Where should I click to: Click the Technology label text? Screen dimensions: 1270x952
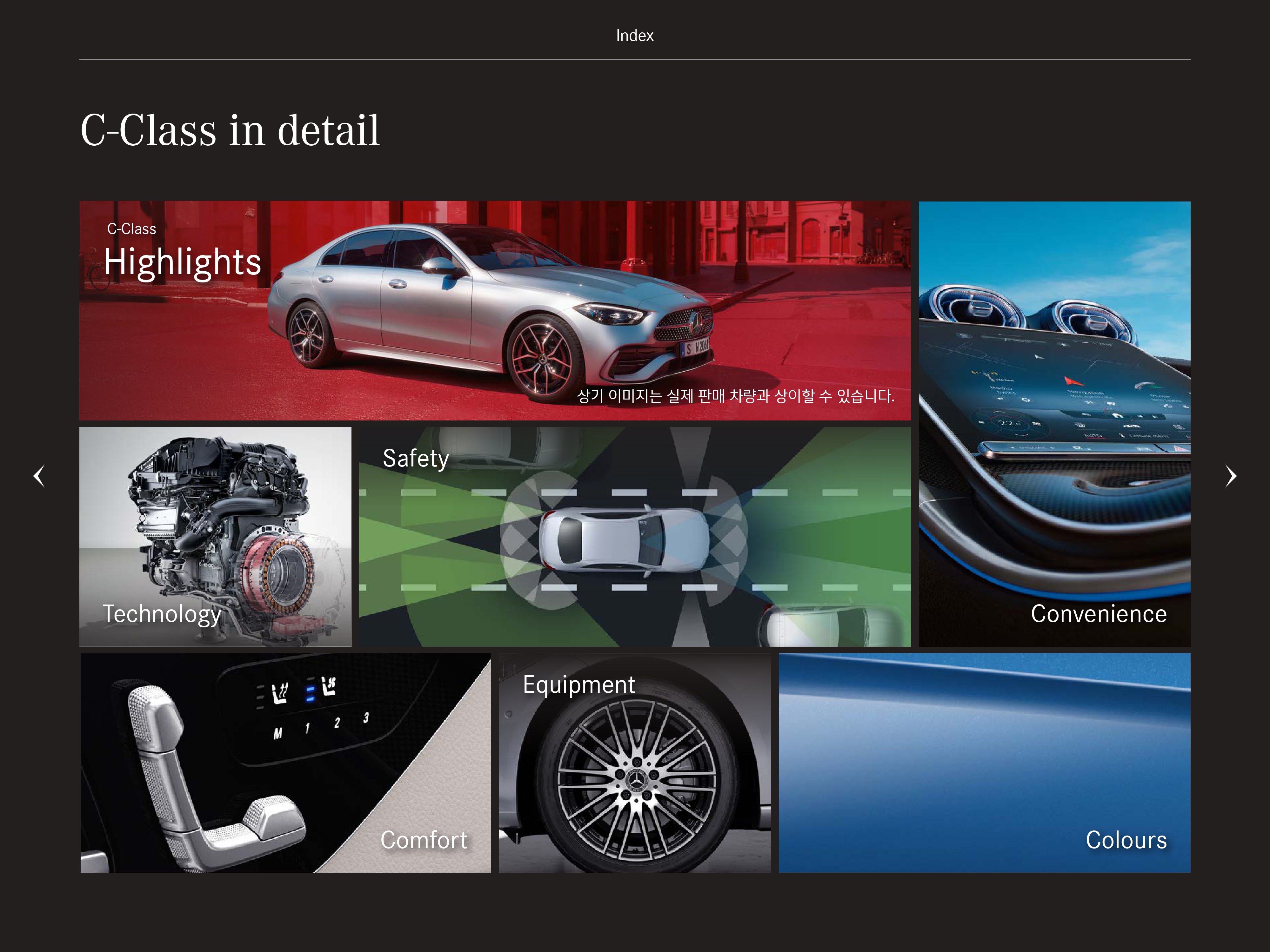click(162, 614)
